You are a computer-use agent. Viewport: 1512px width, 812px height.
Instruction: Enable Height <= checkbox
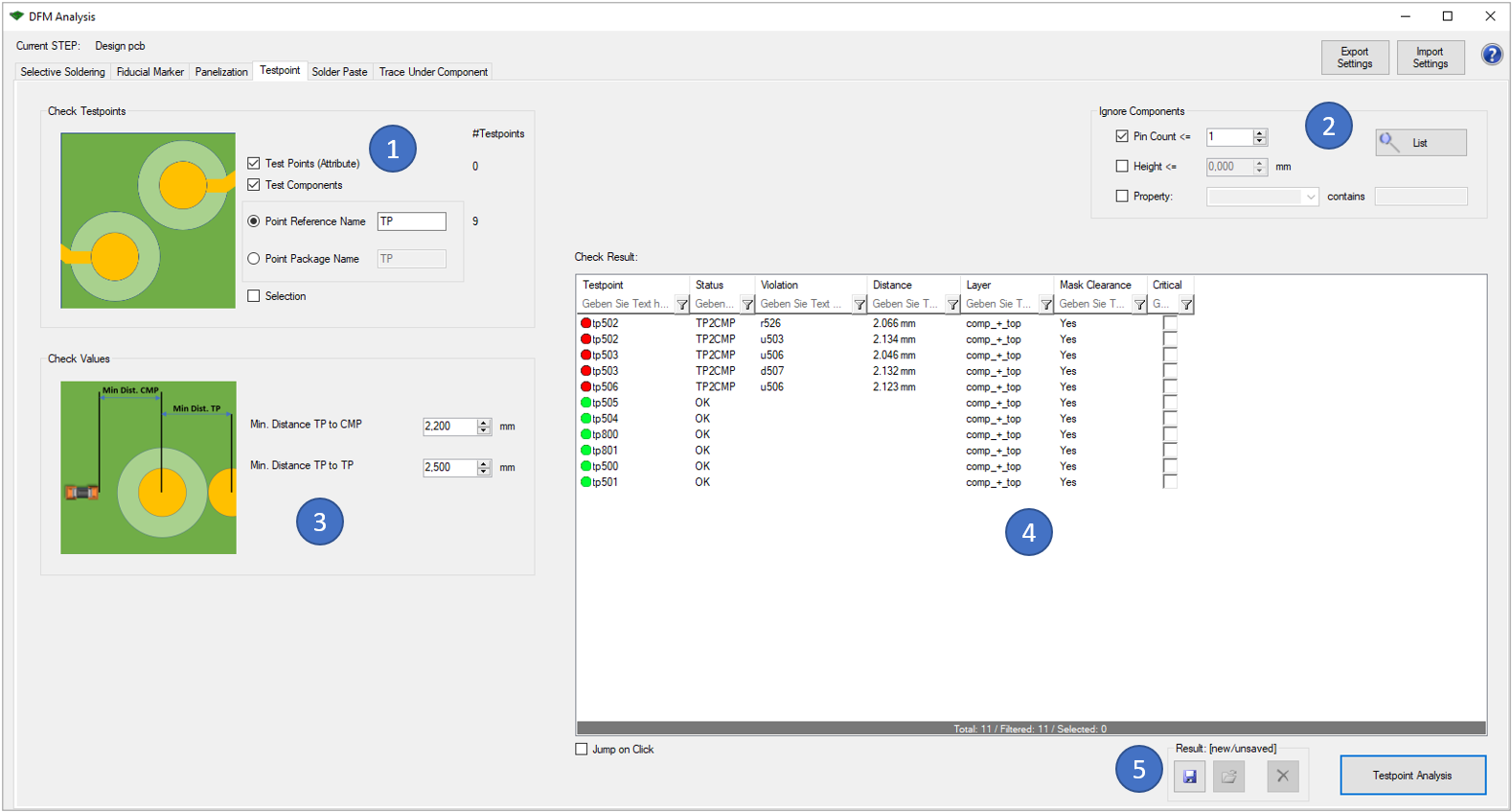1122,166
